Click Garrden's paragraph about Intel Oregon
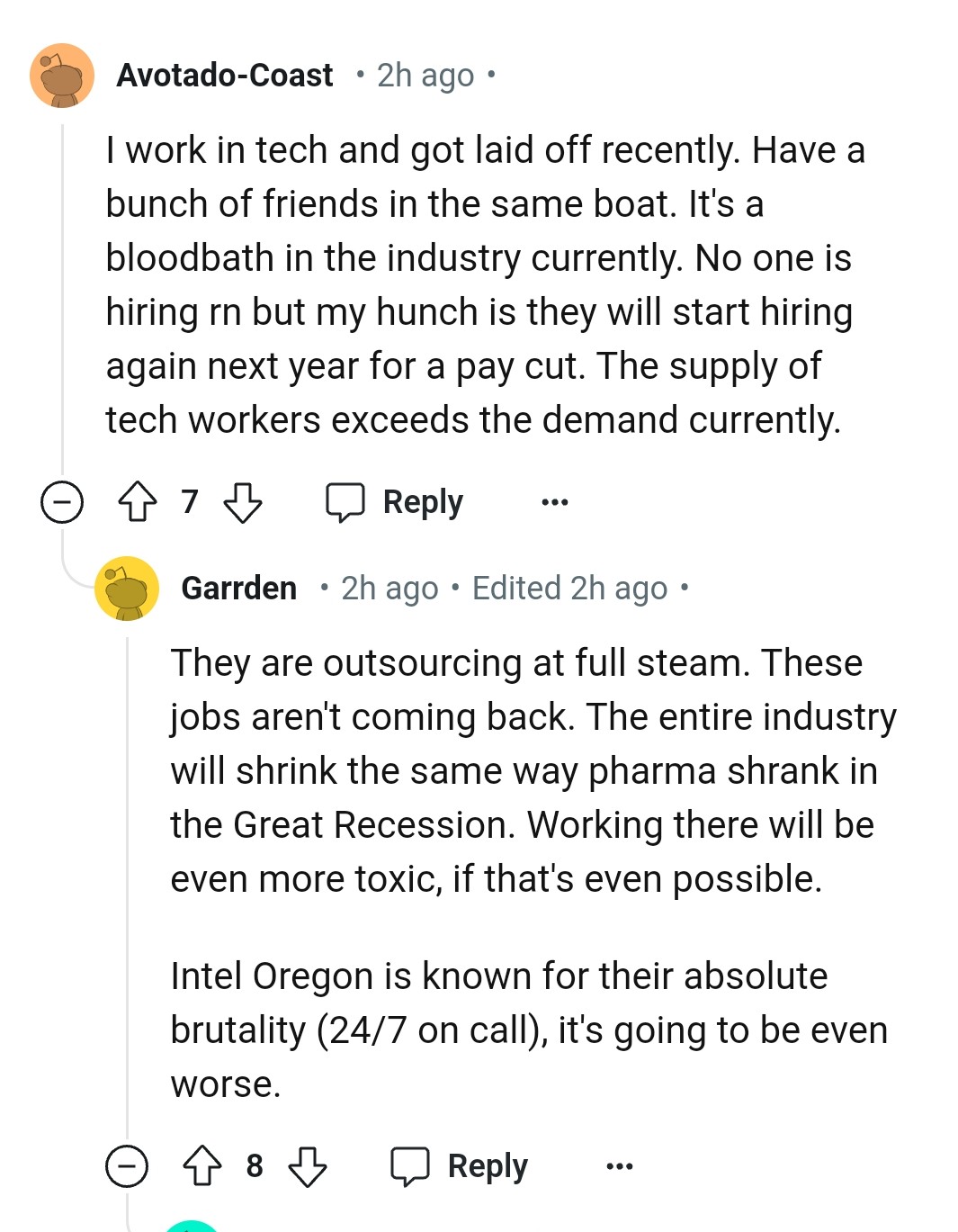 [x=529, y=1030]
